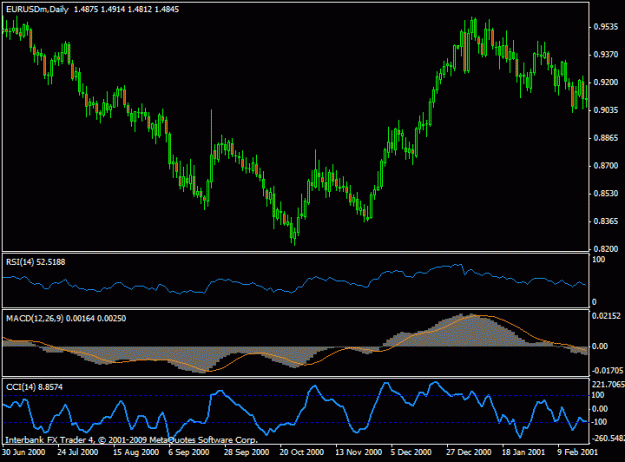Click the 9 Feb 2001 date label
This screenshot has width=625, height=462.
click(x=578, y=452)
